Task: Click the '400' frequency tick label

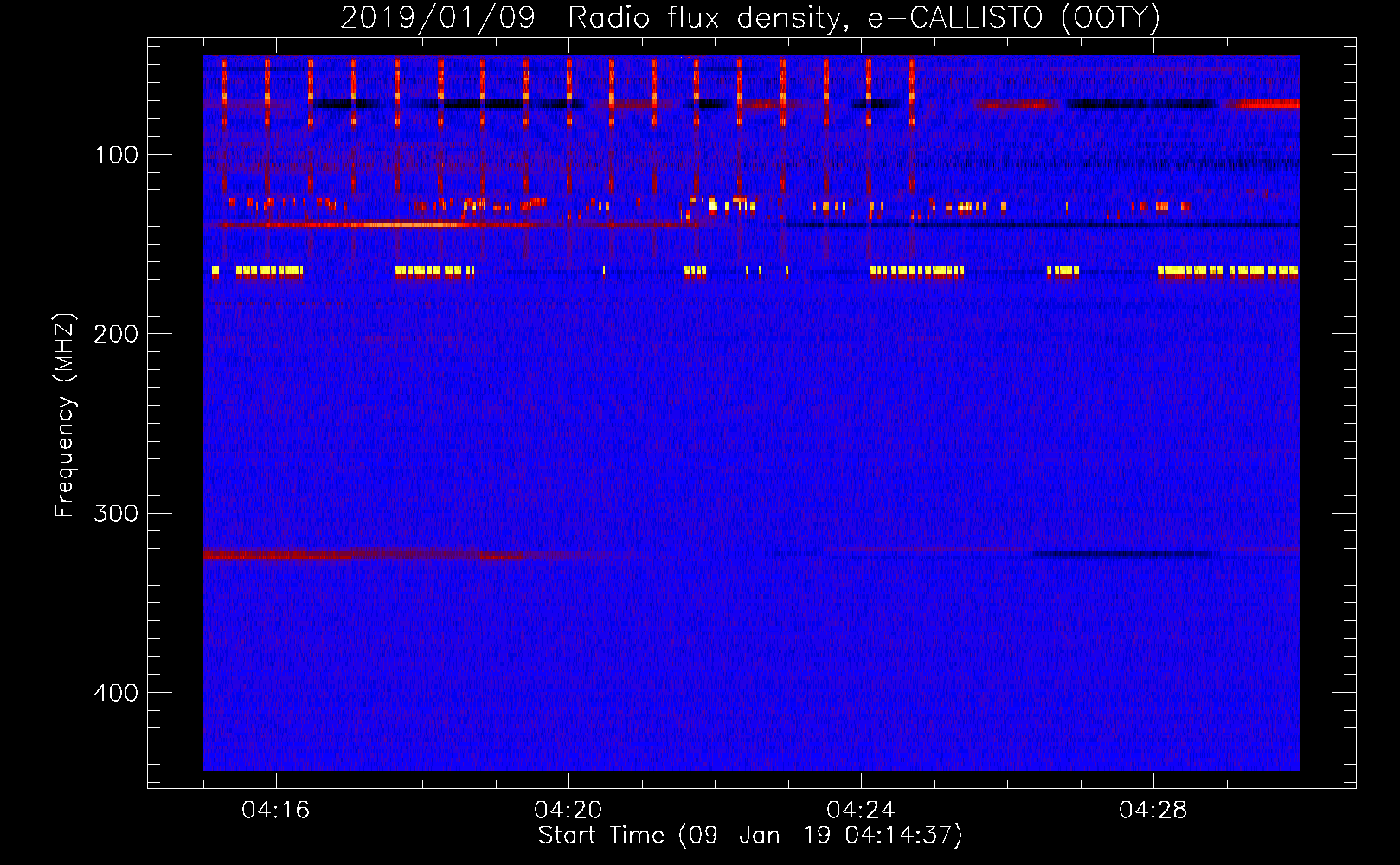Action: pyautogui.click(x=115, y=693)
